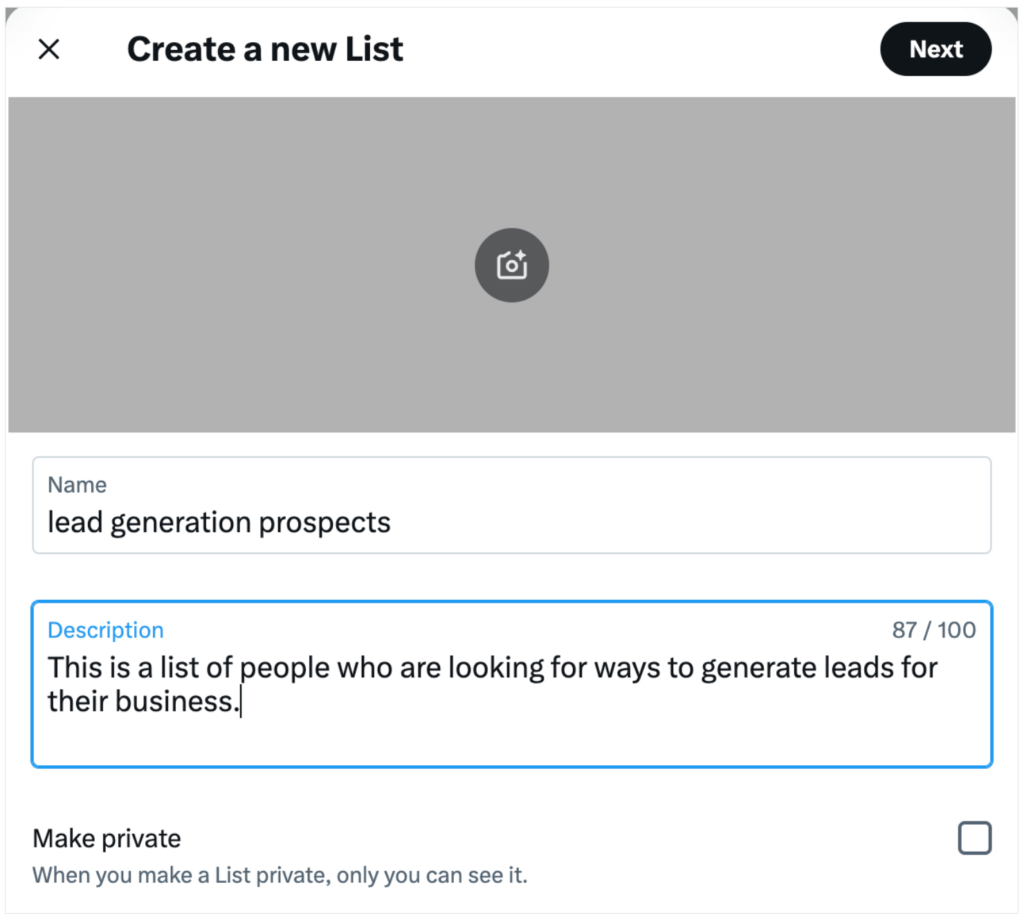
Task: Check the box to make the List private
Action: (974, 838)
